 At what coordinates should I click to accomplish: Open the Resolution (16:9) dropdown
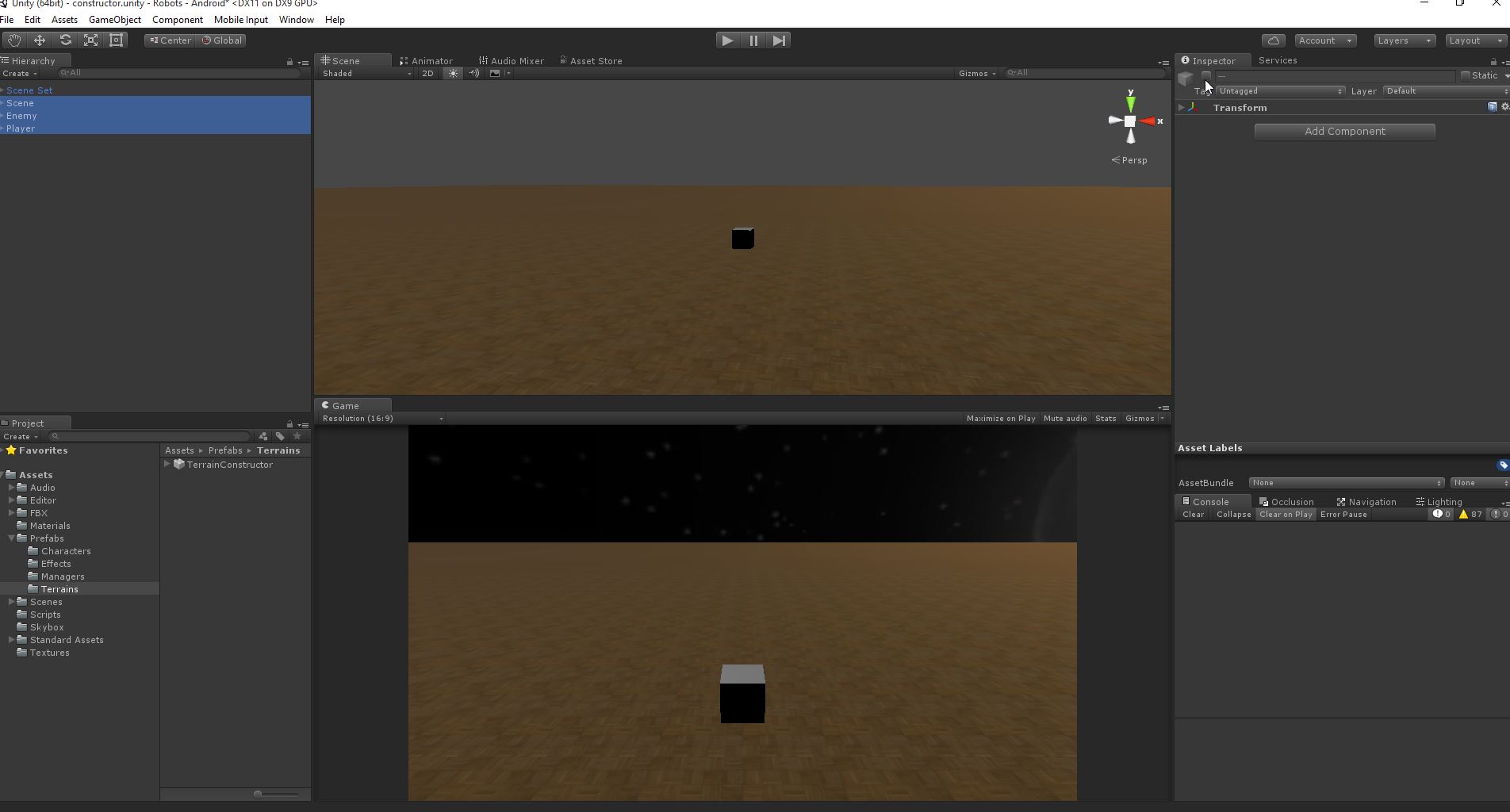(381, 419)
